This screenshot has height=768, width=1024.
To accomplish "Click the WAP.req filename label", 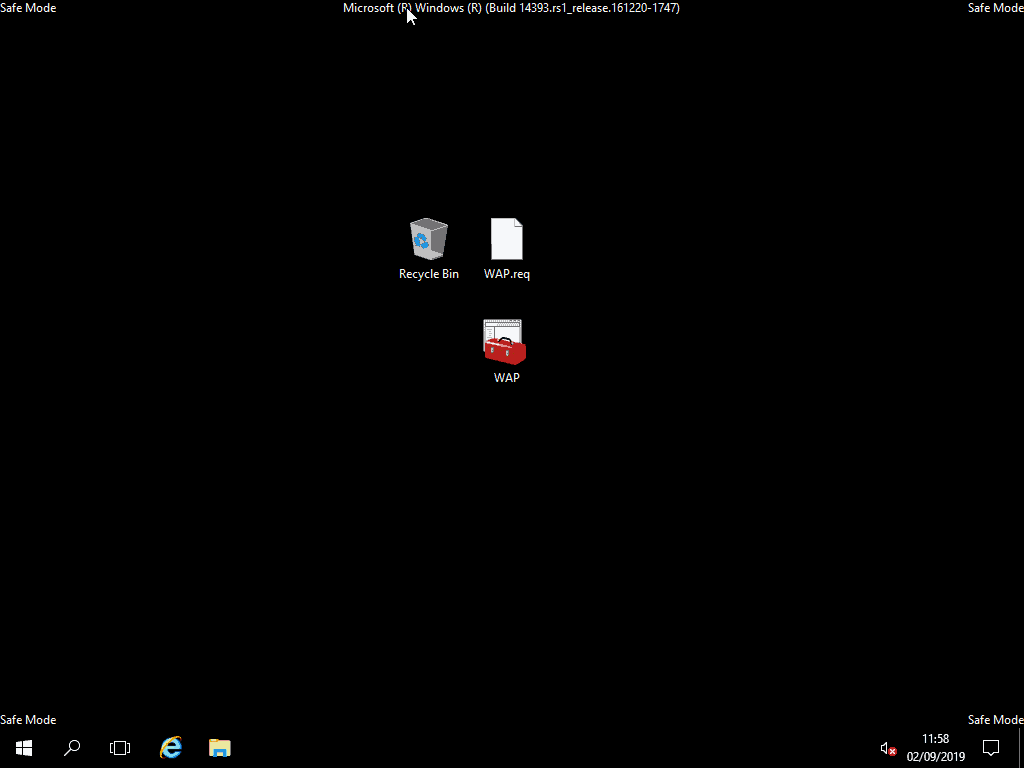I will (x=506, y=273).
